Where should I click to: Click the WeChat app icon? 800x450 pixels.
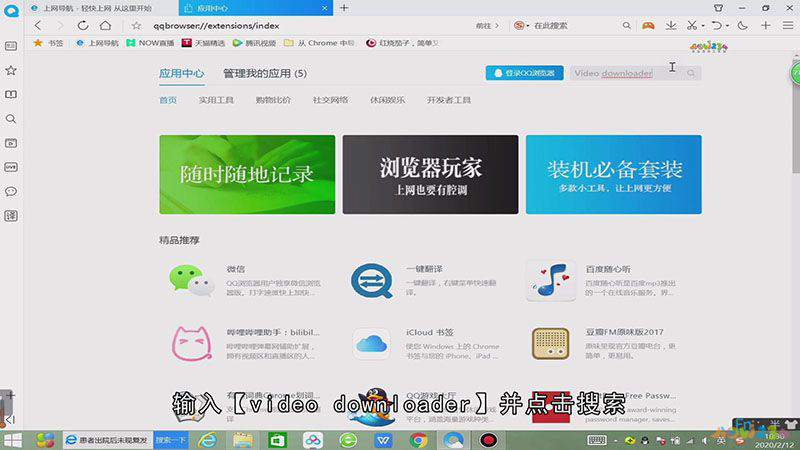coord(191,281)
